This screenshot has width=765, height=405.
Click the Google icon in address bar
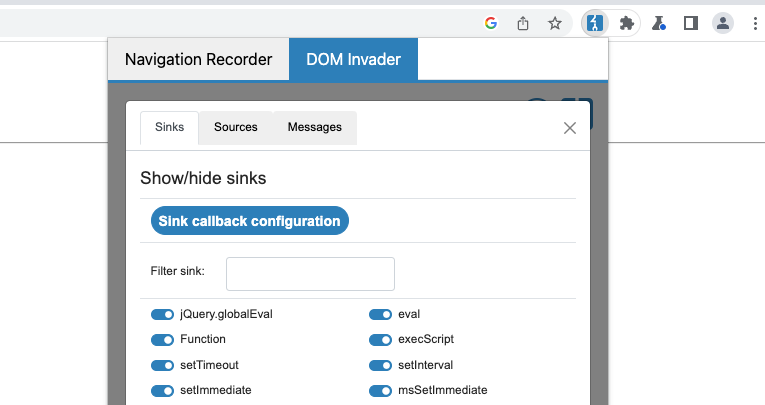coord(491,23)
